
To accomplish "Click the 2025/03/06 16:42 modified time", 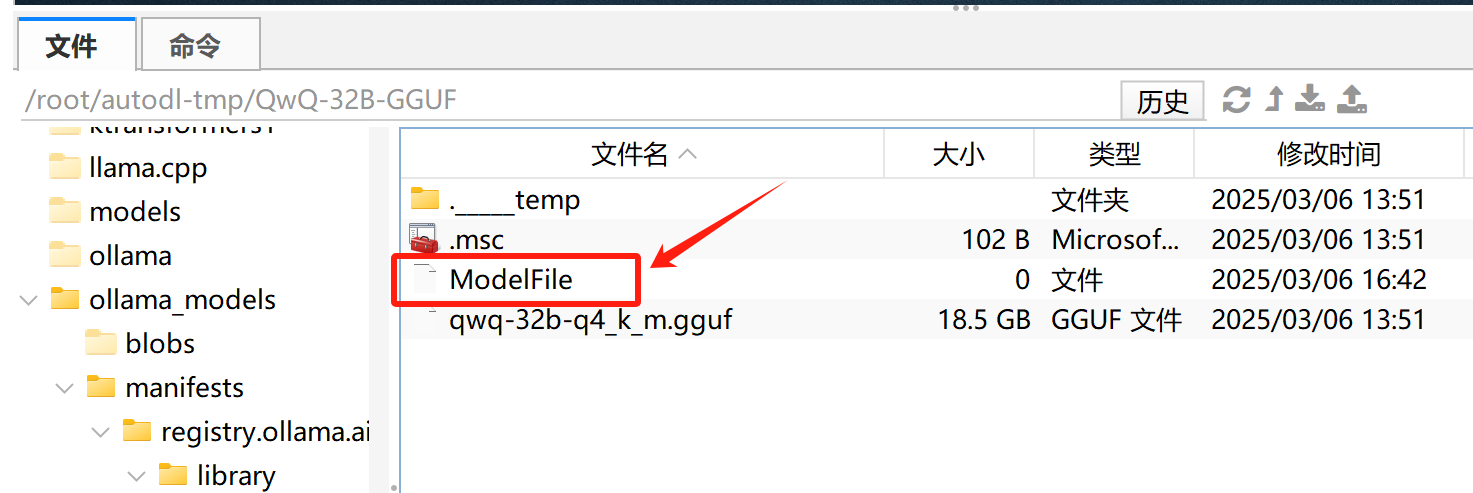I will pos(1318,280).
